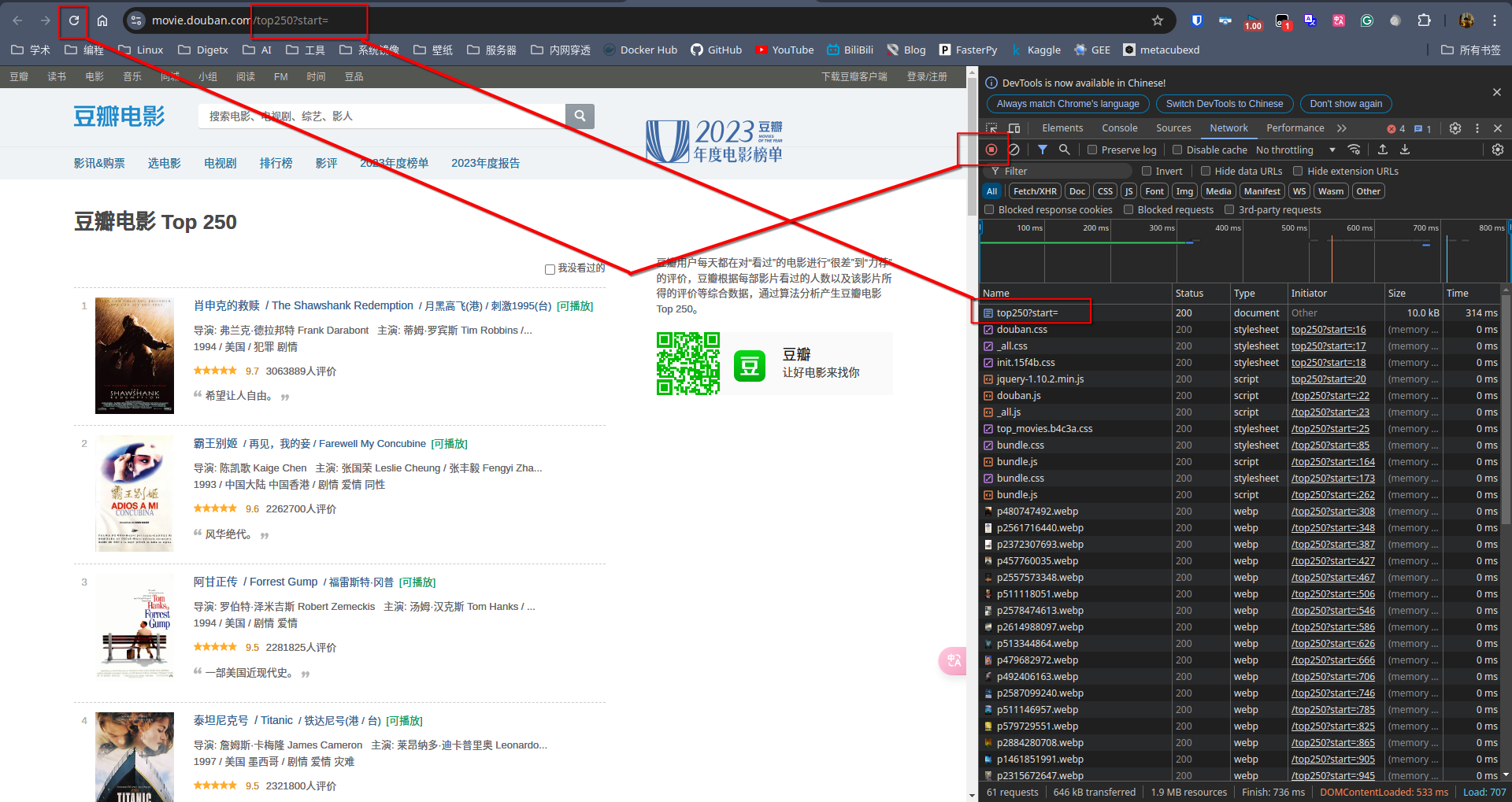
Task: Check the Invert filter checkbox
Action: point(1147,171)
